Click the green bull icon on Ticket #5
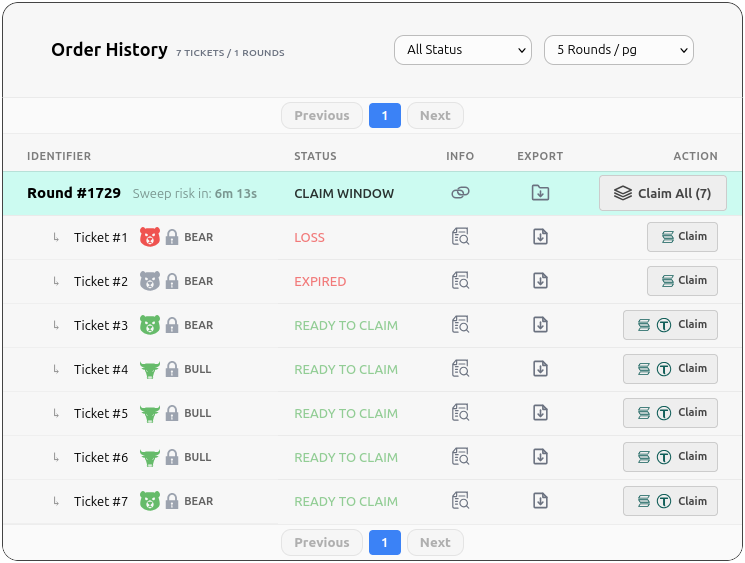The height and width of the screenshot is (563, 745). pos(150,413)
